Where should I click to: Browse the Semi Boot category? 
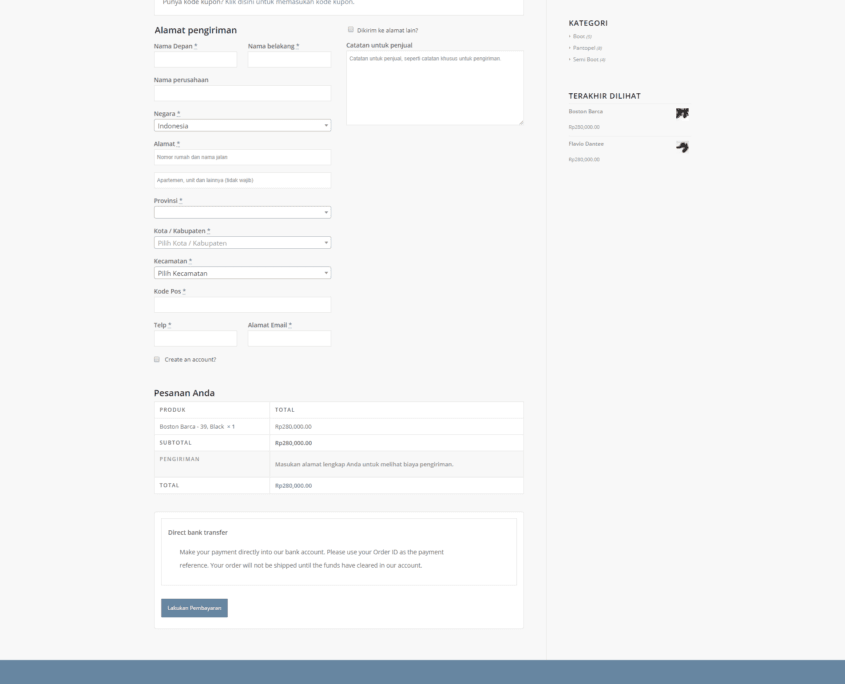coord(585,60)
